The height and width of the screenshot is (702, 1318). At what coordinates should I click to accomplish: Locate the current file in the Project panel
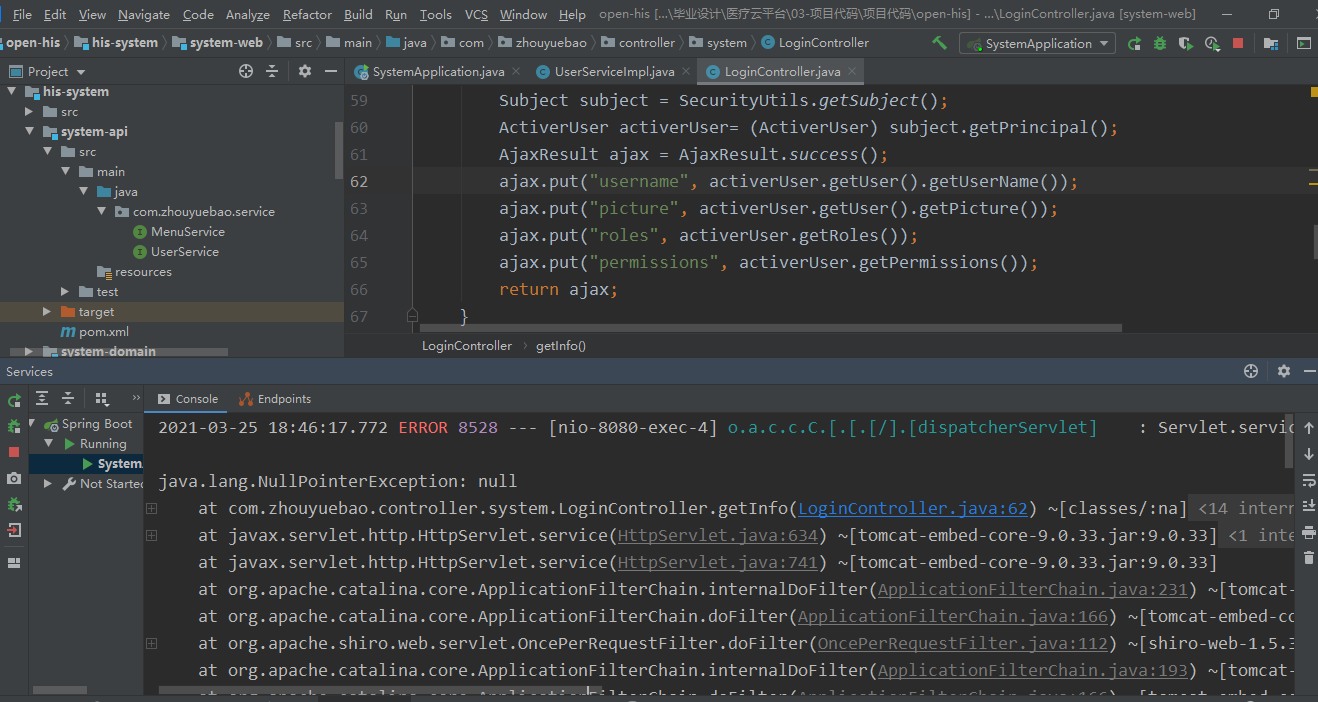246,71
